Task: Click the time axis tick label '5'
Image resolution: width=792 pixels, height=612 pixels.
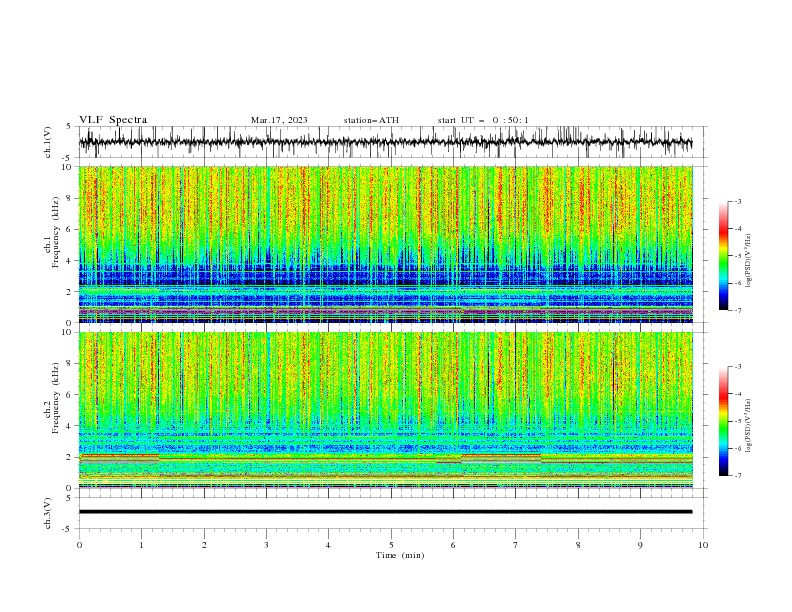Action: pyautogui.click(x=391, y=545)
